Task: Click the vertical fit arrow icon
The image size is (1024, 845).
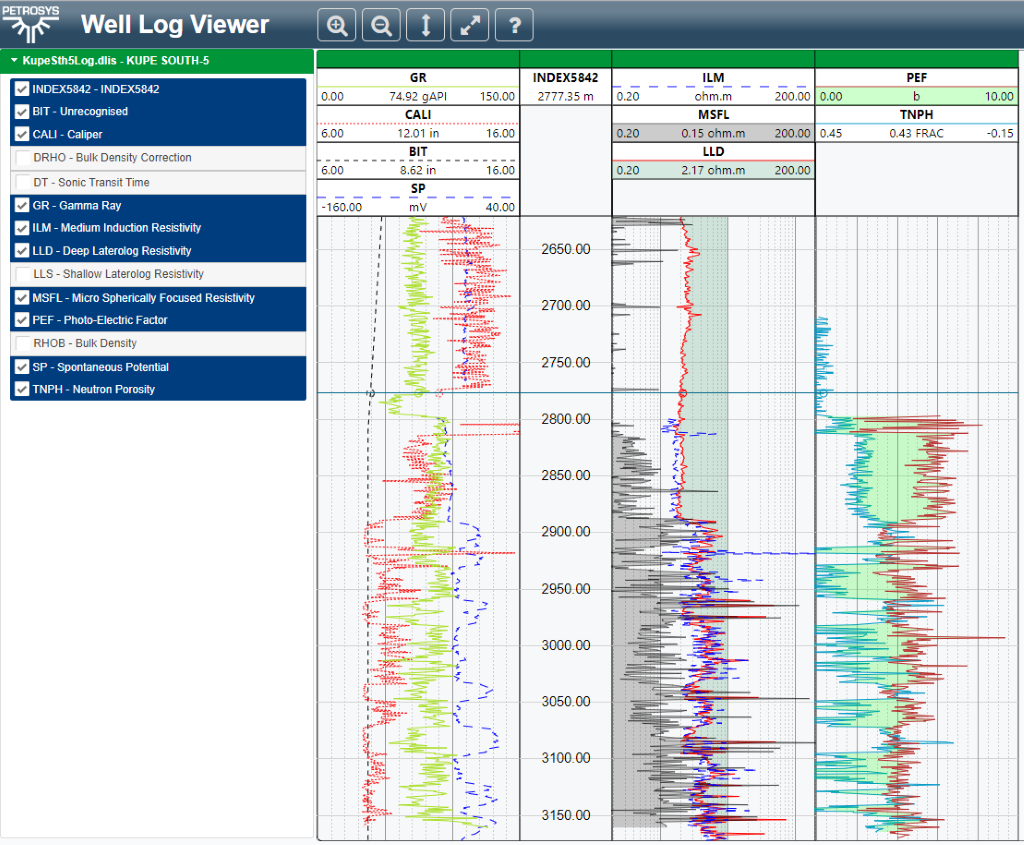Action: 425,26
